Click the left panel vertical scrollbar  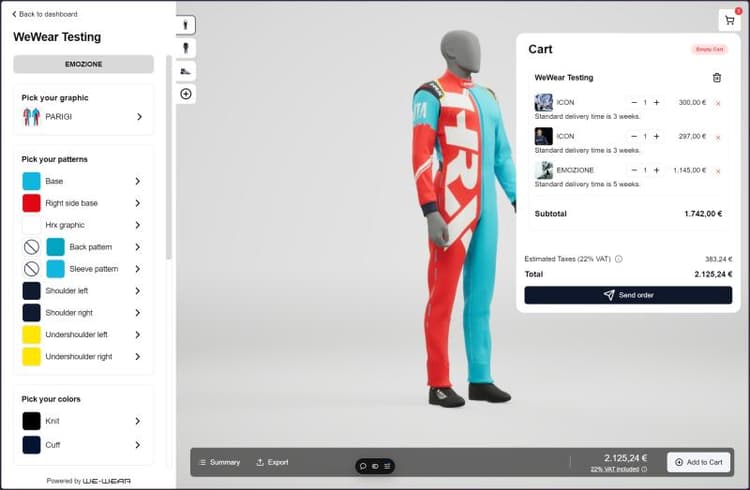pyautogui.click(x=168, y=158)
